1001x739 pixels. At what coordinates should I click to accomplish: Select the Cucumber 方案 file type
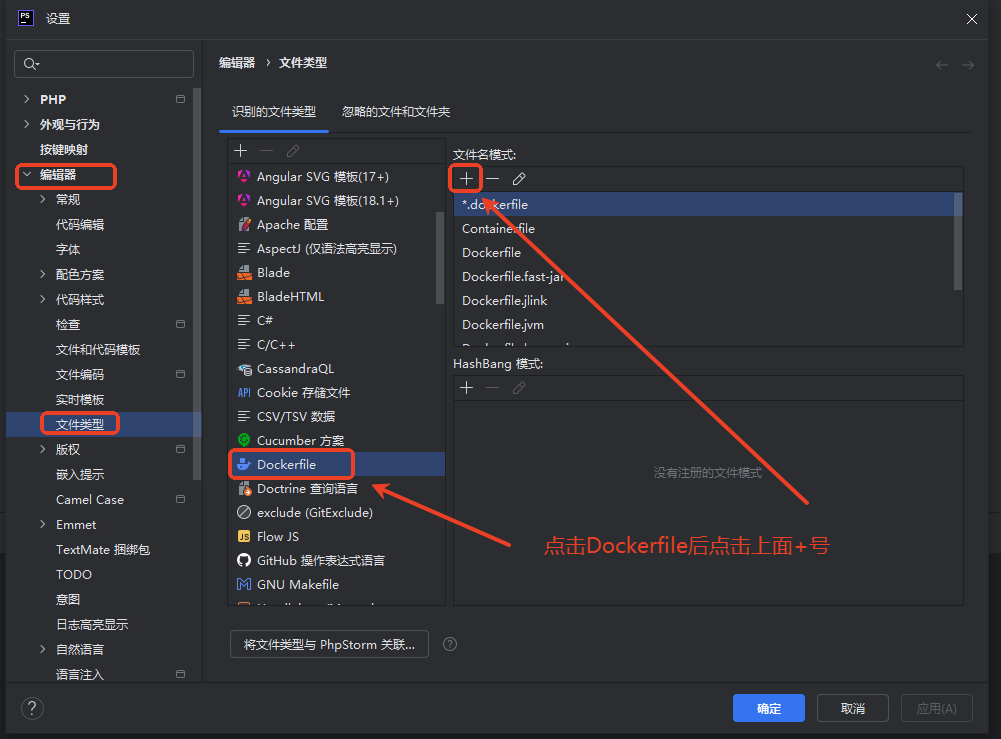point(300,440)
